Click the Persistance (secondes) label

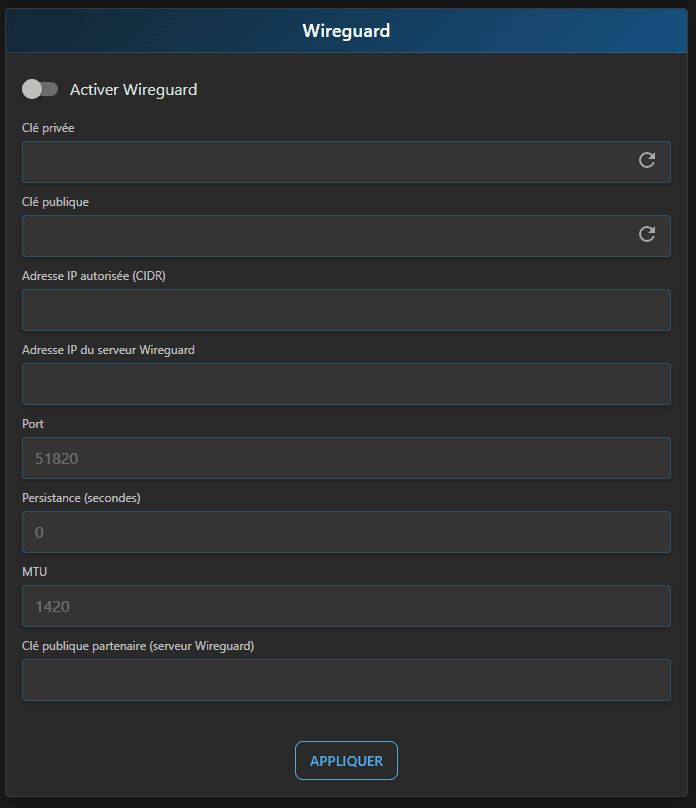[81, 498]
